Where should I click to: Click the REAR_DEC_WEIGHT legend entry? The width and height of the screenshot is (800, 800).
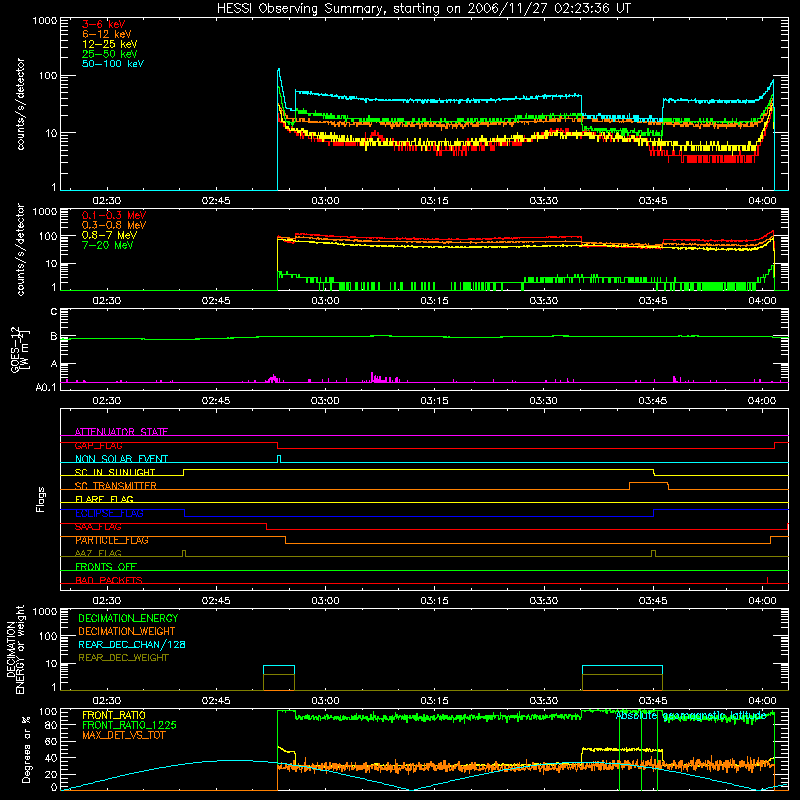(123, 658)
